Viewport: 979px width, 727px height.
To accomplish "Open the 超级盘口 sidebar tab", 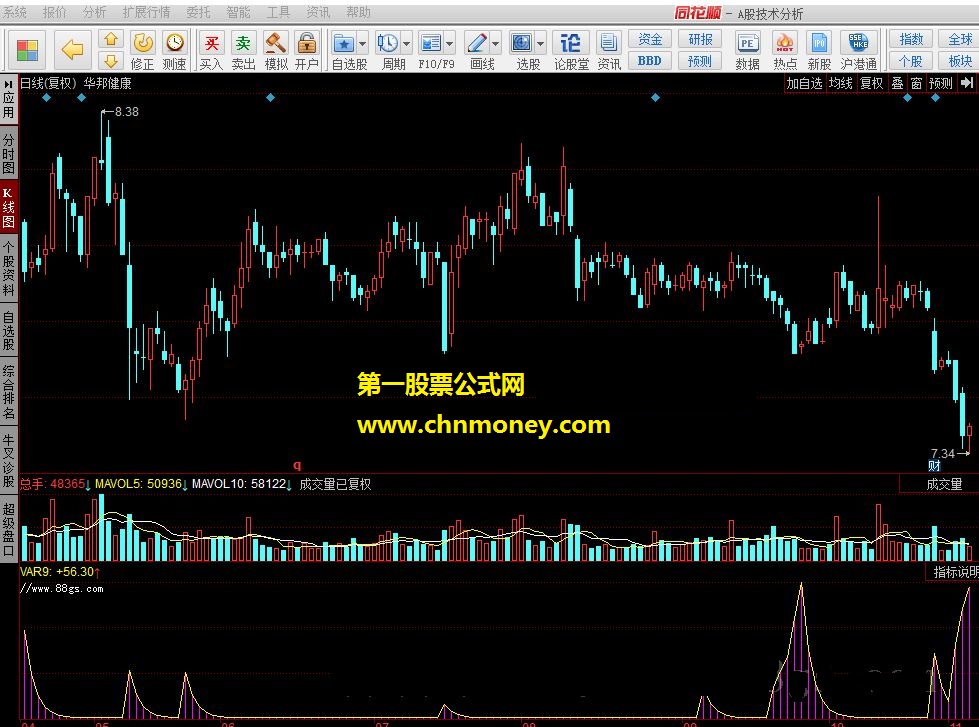I will (8, 530).
